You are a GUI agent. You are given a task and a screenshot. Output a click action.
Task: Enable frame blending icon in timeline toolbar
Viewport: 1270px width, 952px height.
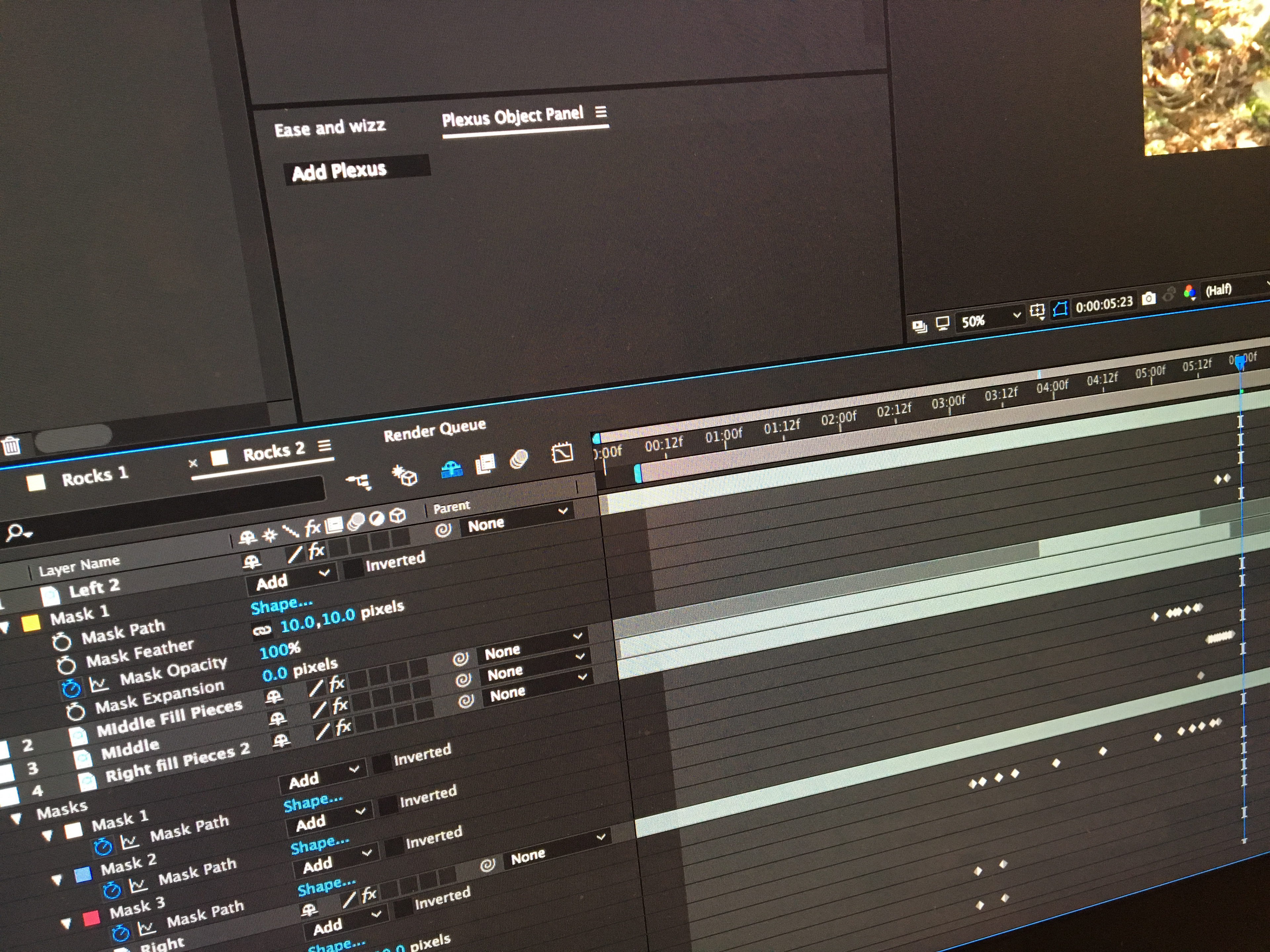(x=486, y=464)
